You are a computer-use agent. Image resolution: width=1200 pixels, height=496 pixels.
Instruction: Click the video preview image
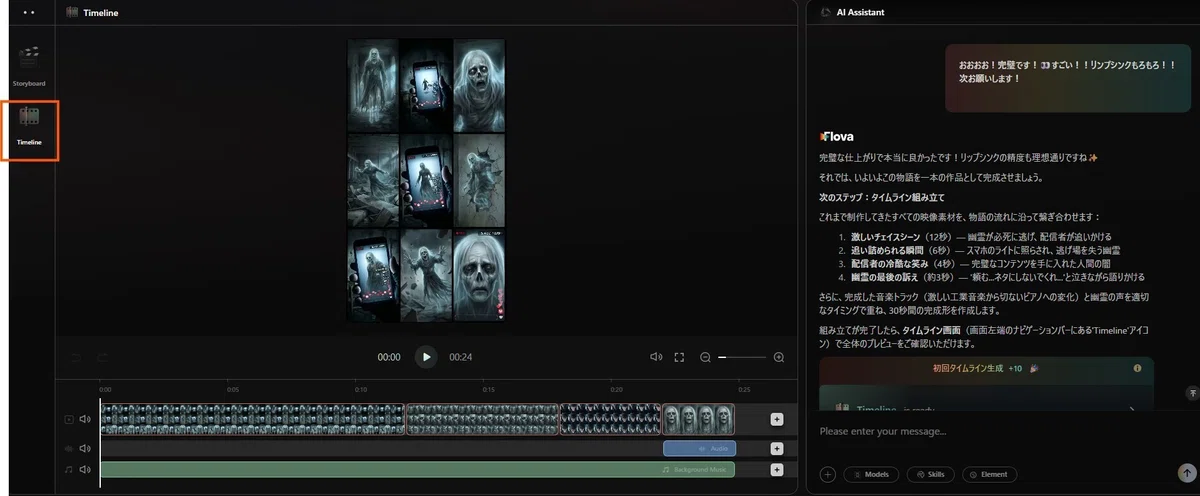pyautogui.click(x=426, y=181)
